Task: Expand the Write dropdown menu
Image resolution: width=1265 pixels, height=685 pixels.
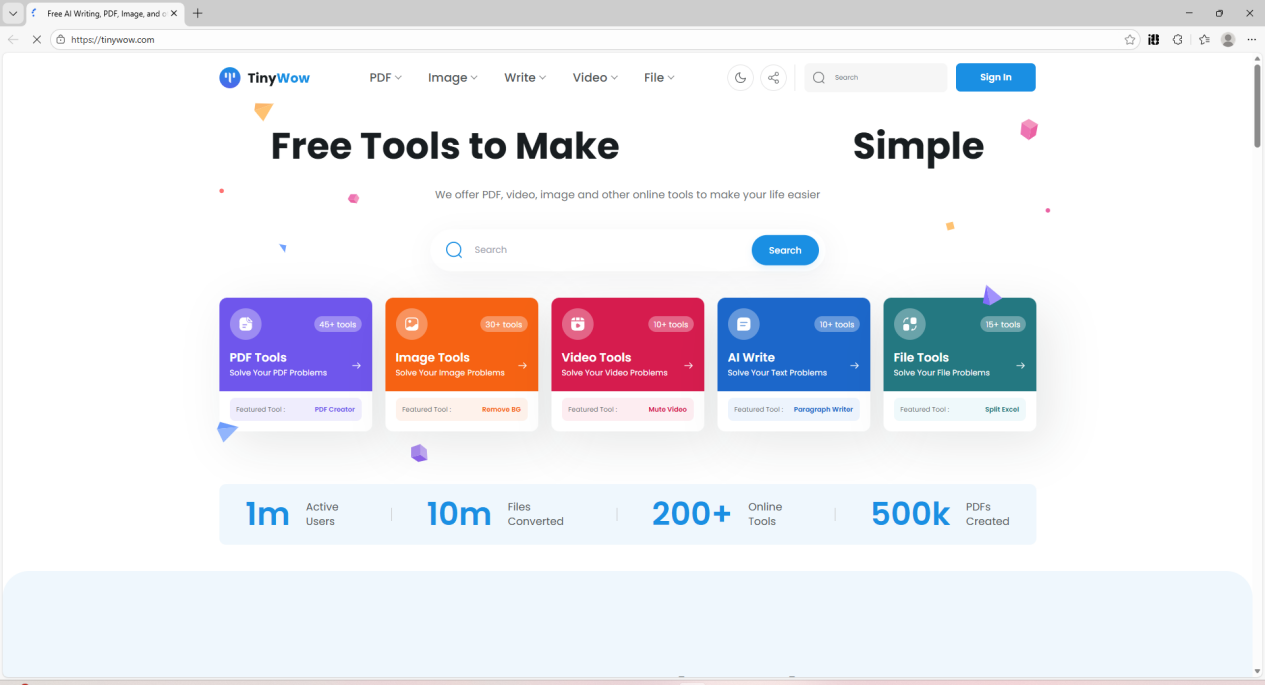Action: point(525,77)
